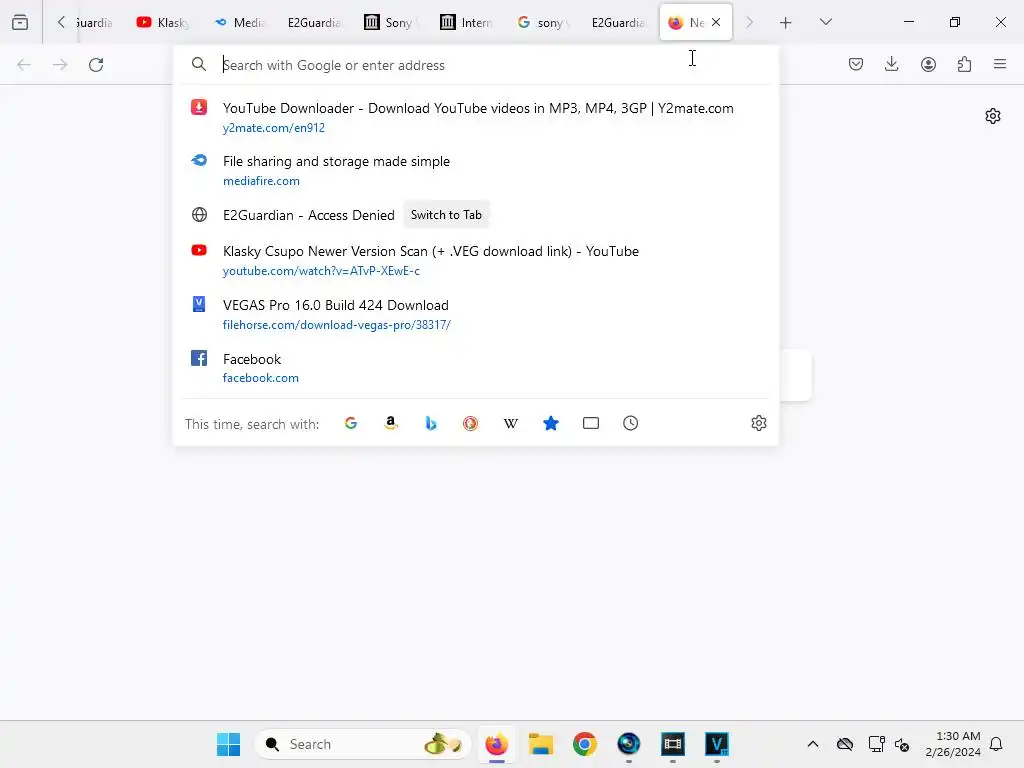1024x768 pixels.
Task: Show hidden system tray icons
Action: (x=812, y=744)
